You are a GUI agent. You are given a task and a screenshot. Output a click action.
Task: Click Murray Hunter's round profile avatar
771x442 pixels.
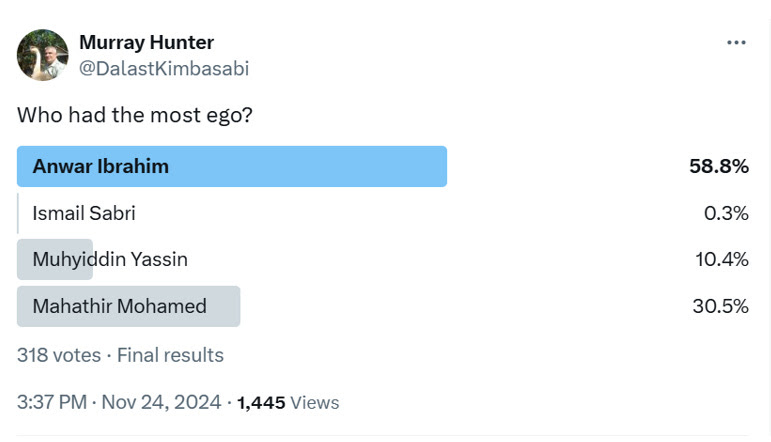click(43, 55)
